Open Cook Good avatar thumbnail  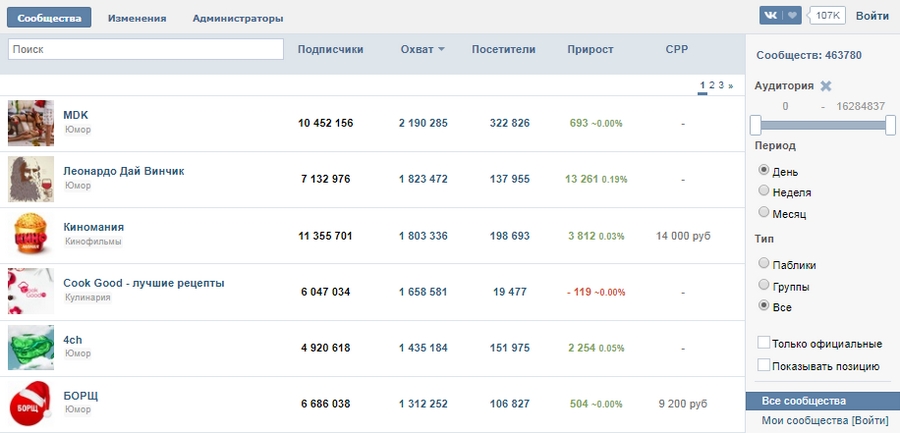tap(31, 291)
